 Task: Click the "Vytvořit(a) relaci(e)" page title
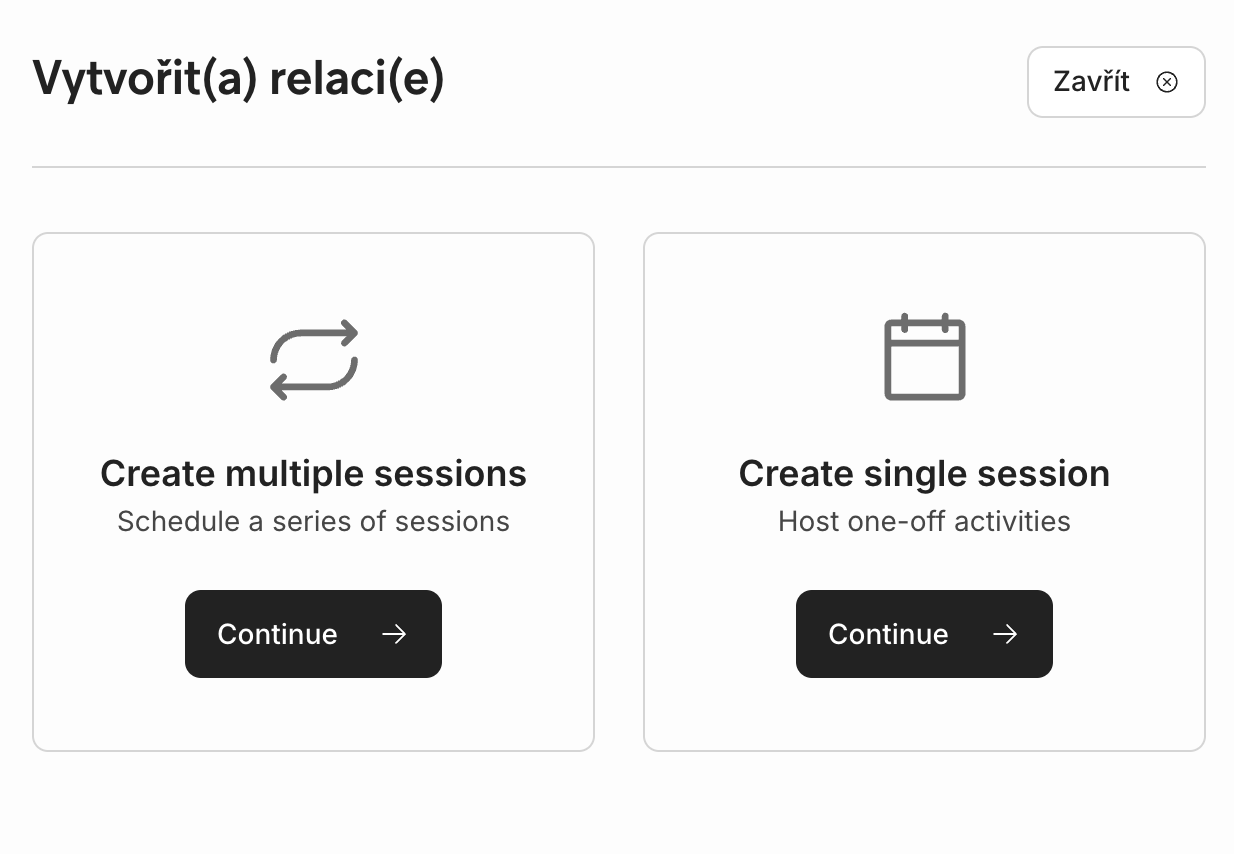point(238,79)
